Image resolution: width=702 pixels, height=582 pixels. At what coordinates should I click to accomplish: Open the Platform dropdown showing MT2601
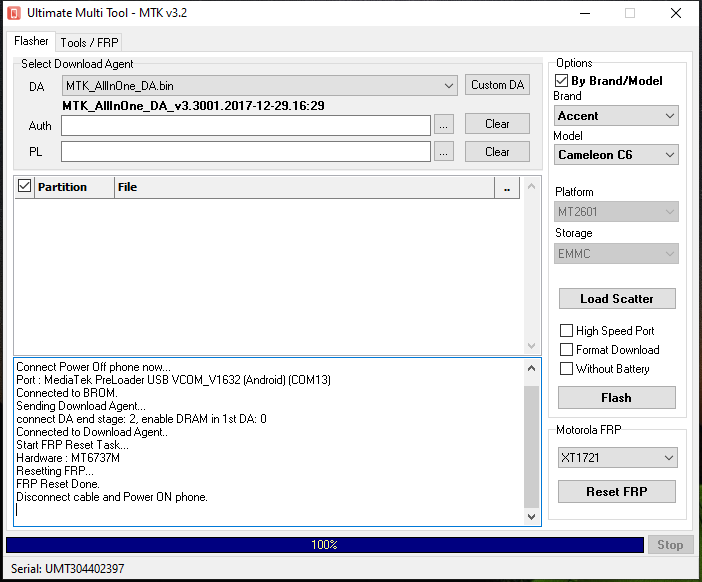[616, 211]
